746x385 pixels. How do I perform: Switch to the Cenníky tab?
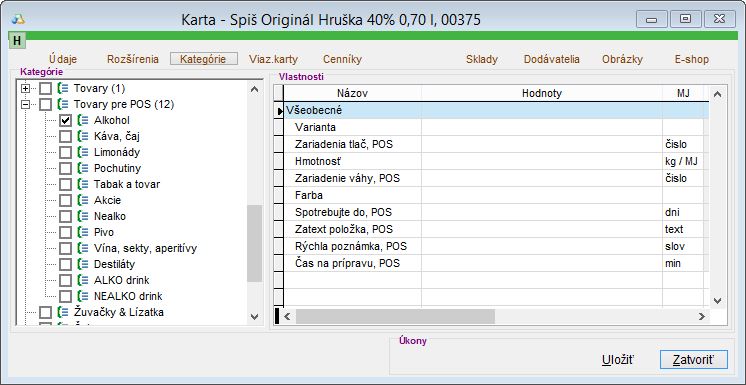(x=342, y=59)
